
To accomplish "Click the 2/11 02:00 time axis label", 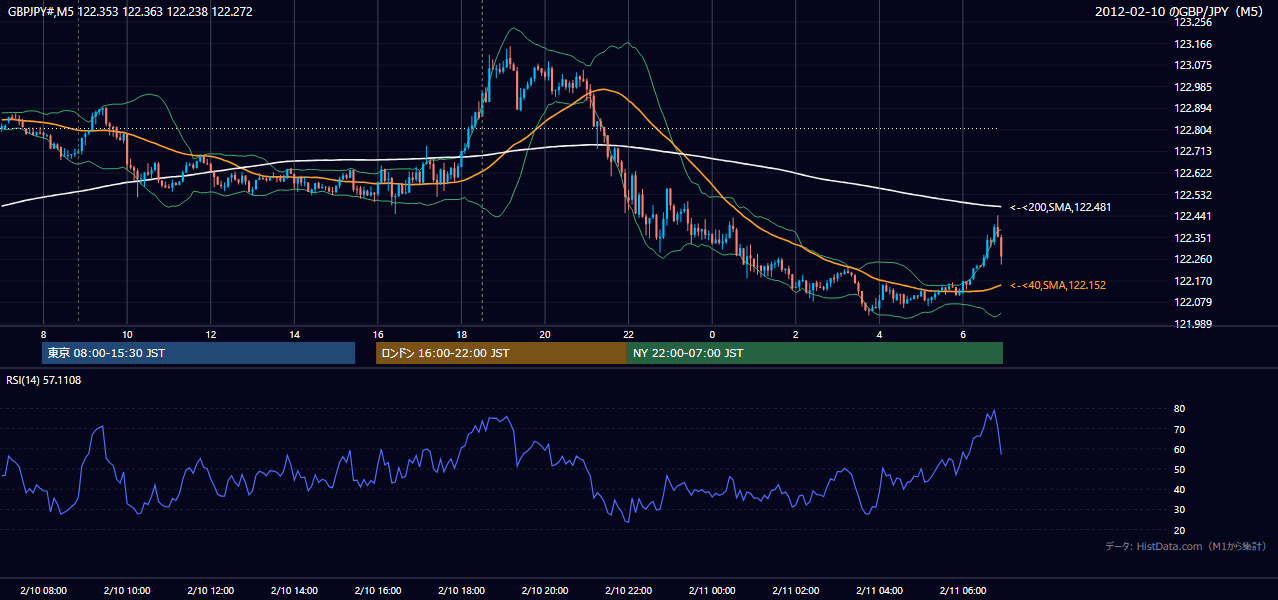I will [x=796, y=591].
